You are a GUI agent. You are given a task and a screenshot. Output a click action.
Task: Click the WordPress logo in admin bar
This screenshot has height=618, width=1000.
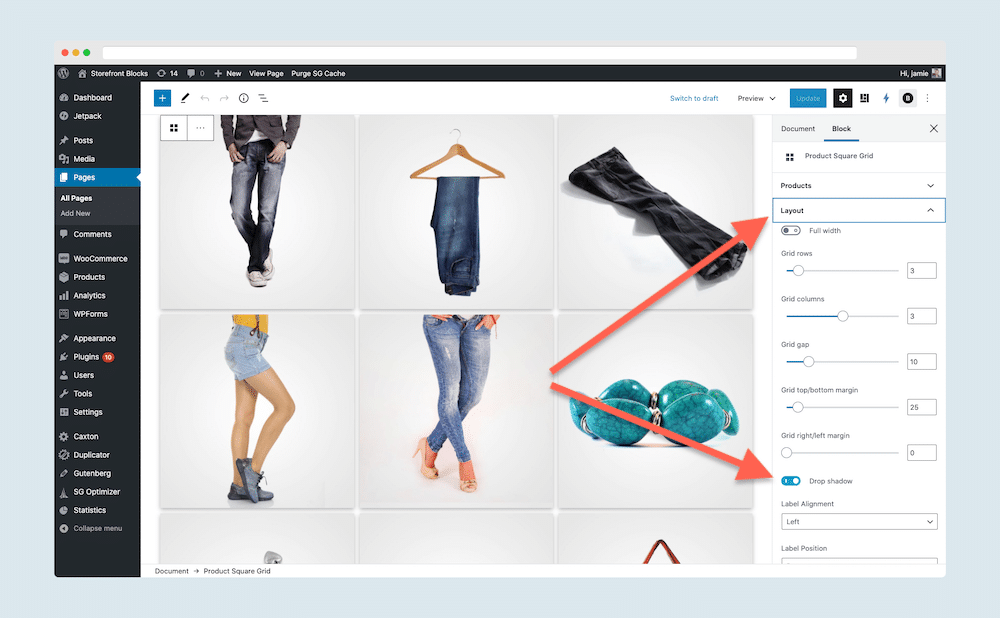click(x=63, y=73)
